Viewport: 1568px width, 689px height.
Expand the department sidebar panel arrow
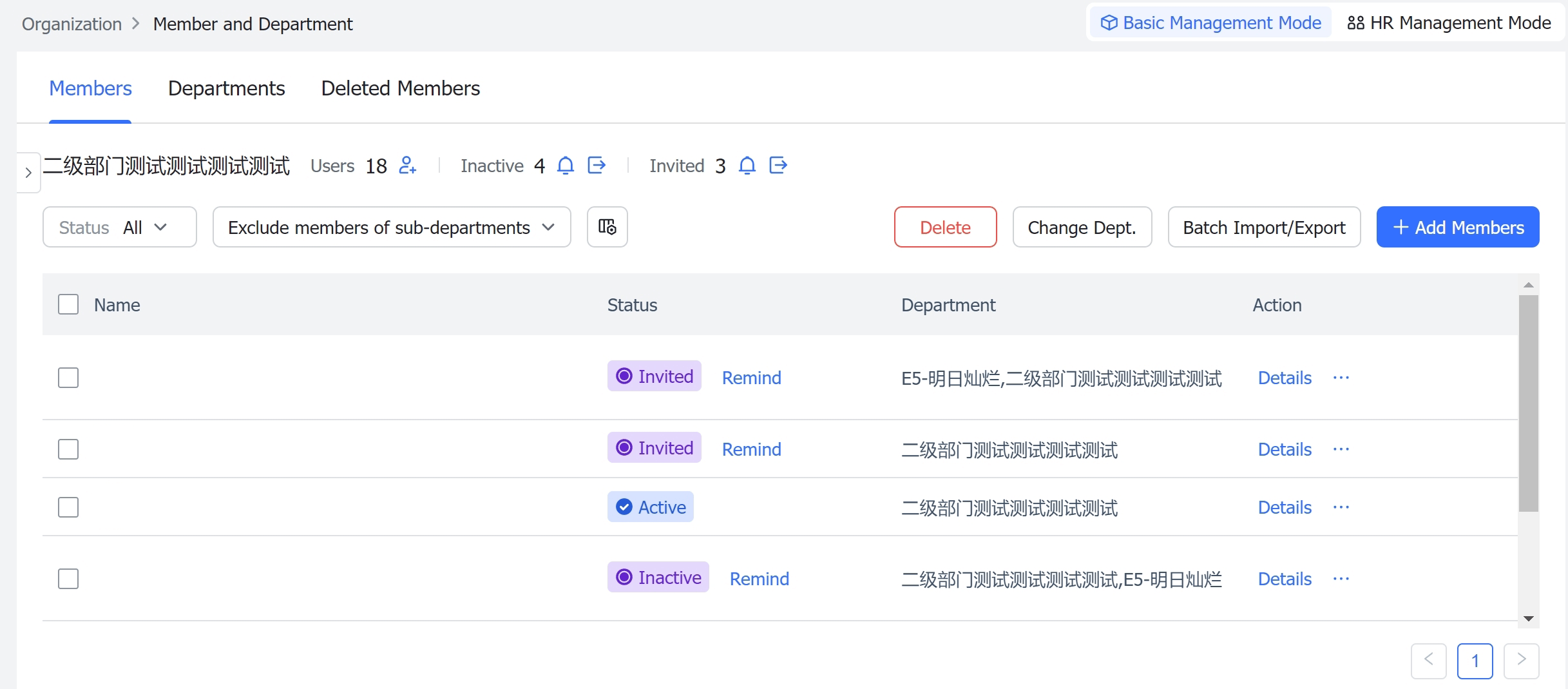tap(28, 173)
